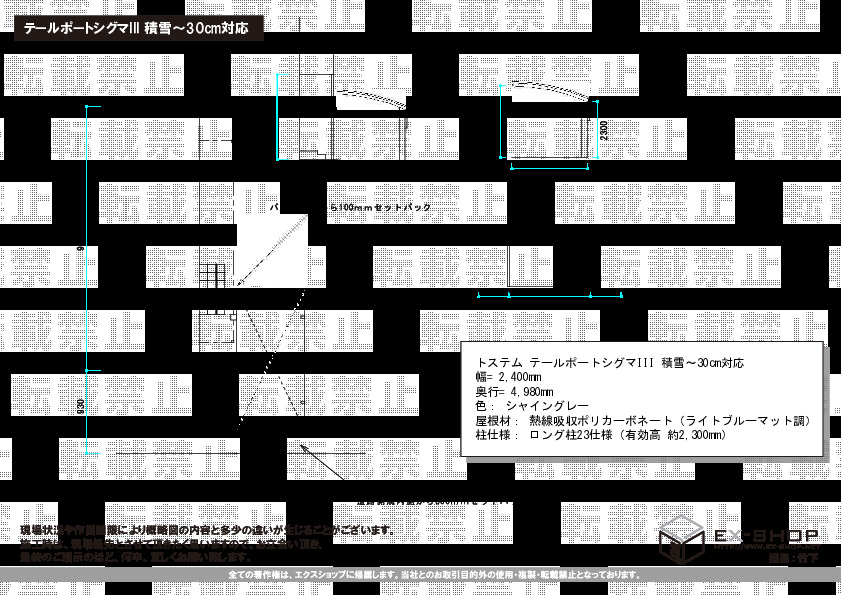Click the title banner テールポートシグマIII 積雪～30cm対応
841x595 pixels.
(138, 28)
